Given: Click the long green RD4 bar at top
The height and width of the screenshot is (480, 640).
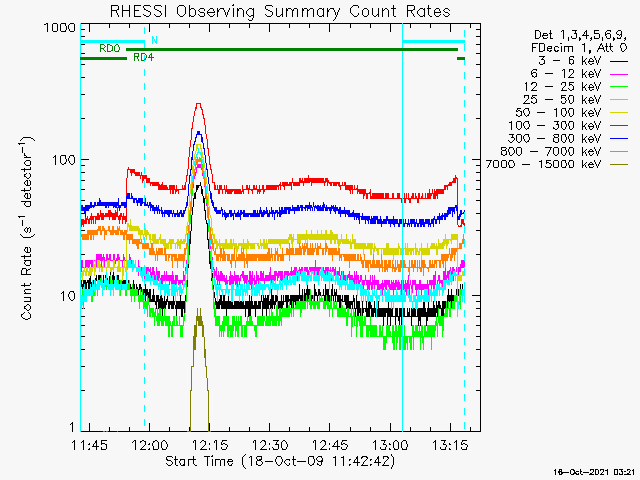Looking at the screenshot, I should click(x=292, y=50).
